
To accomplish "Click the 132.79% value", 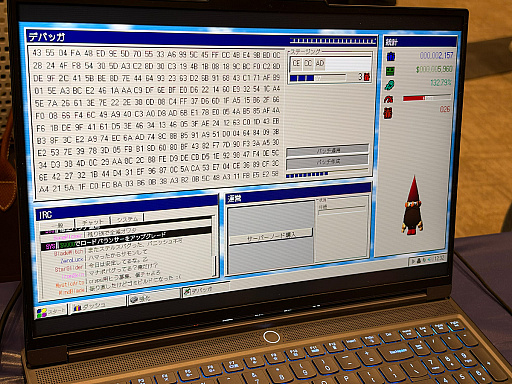I will 441,82.
